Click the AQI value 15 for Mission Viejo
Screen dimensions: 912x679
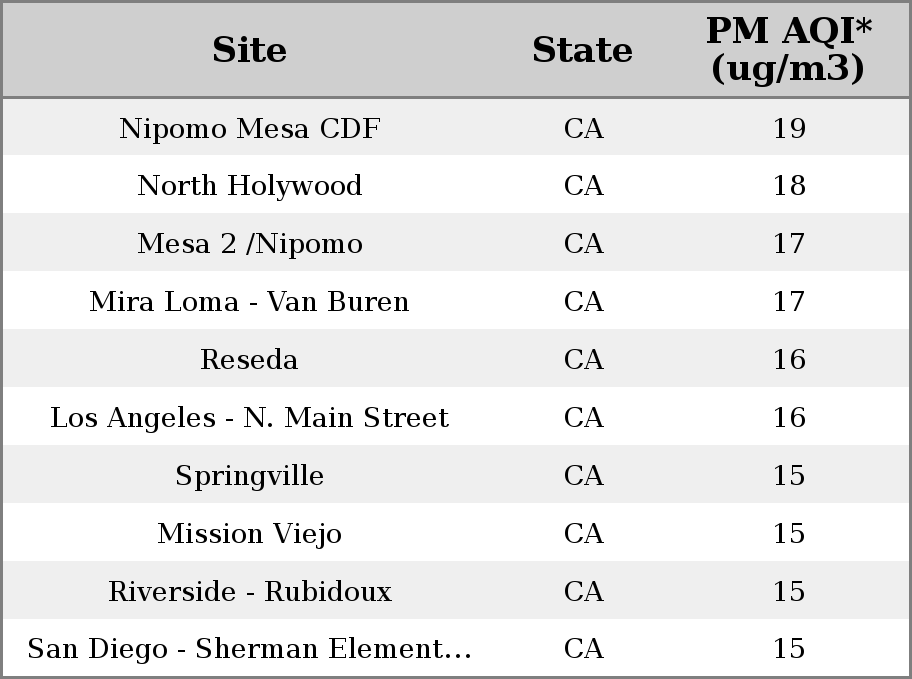pyautogui.click(x=789, y=534)
